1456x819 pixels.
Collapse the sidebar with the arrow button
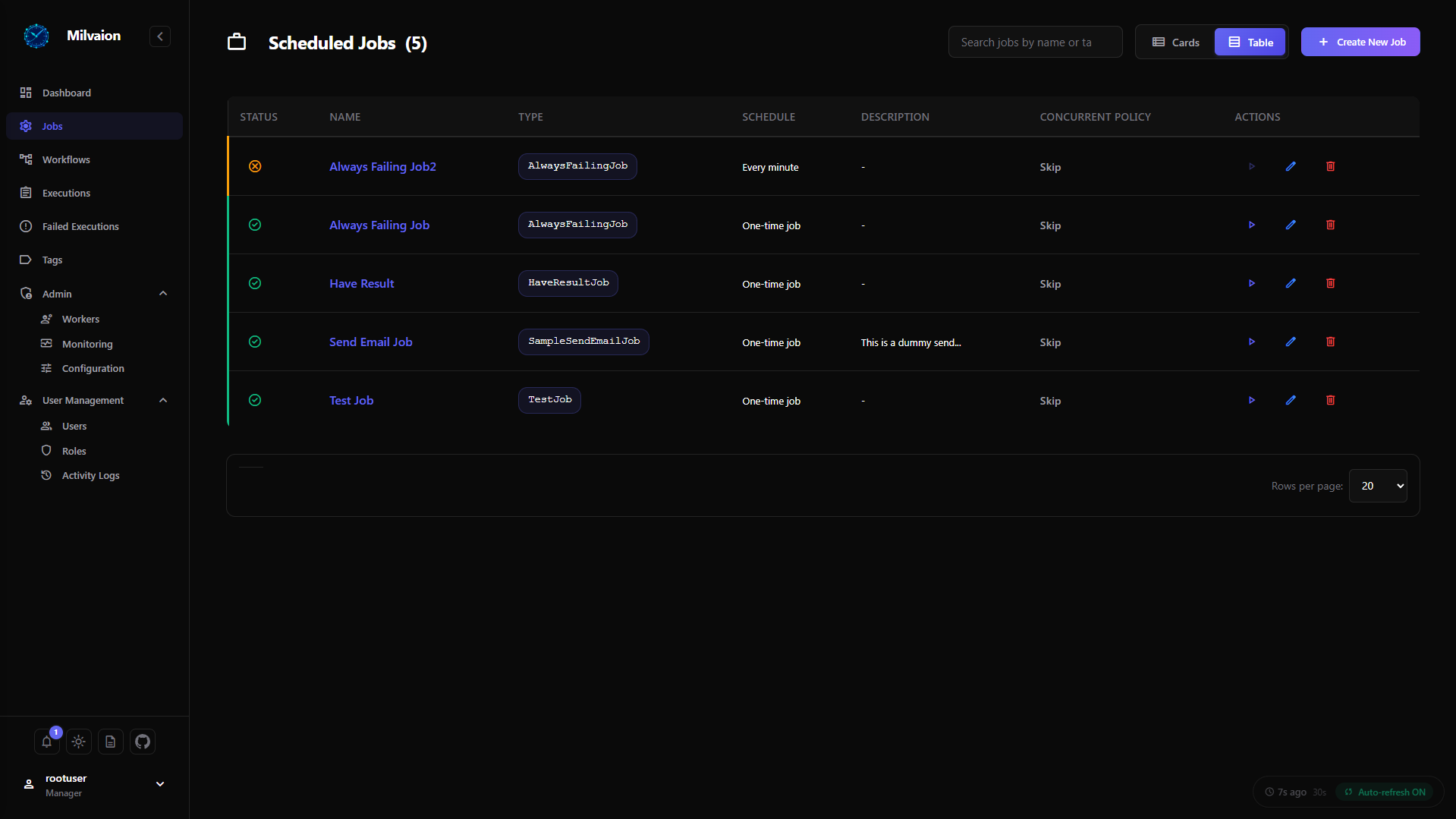tap(160, 36)
